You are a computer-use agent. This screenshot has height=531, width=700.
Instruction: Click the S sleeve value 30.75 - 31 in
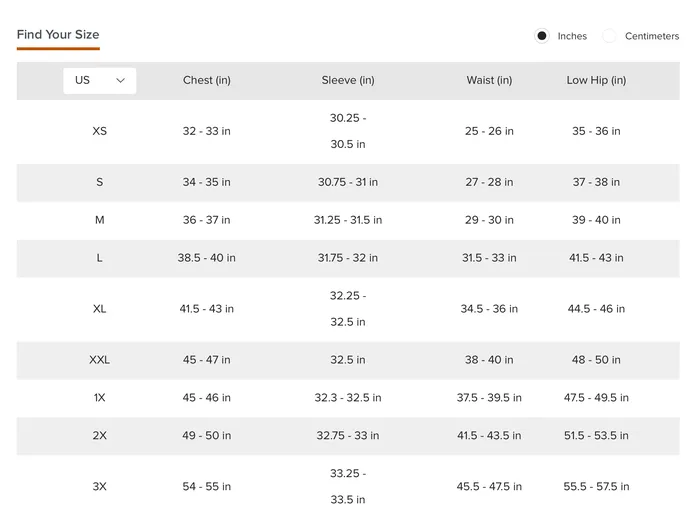tap(348, 182)
